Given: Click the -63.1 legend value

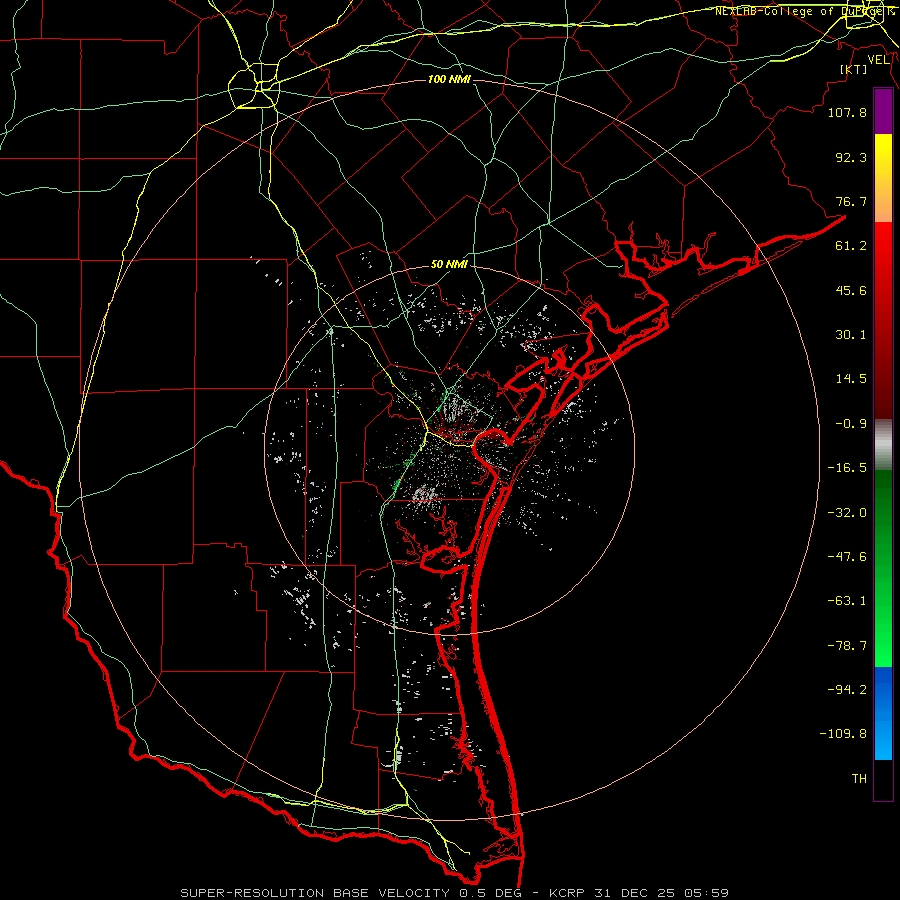Looking at the screenshot, I should (x=847, y=601).
